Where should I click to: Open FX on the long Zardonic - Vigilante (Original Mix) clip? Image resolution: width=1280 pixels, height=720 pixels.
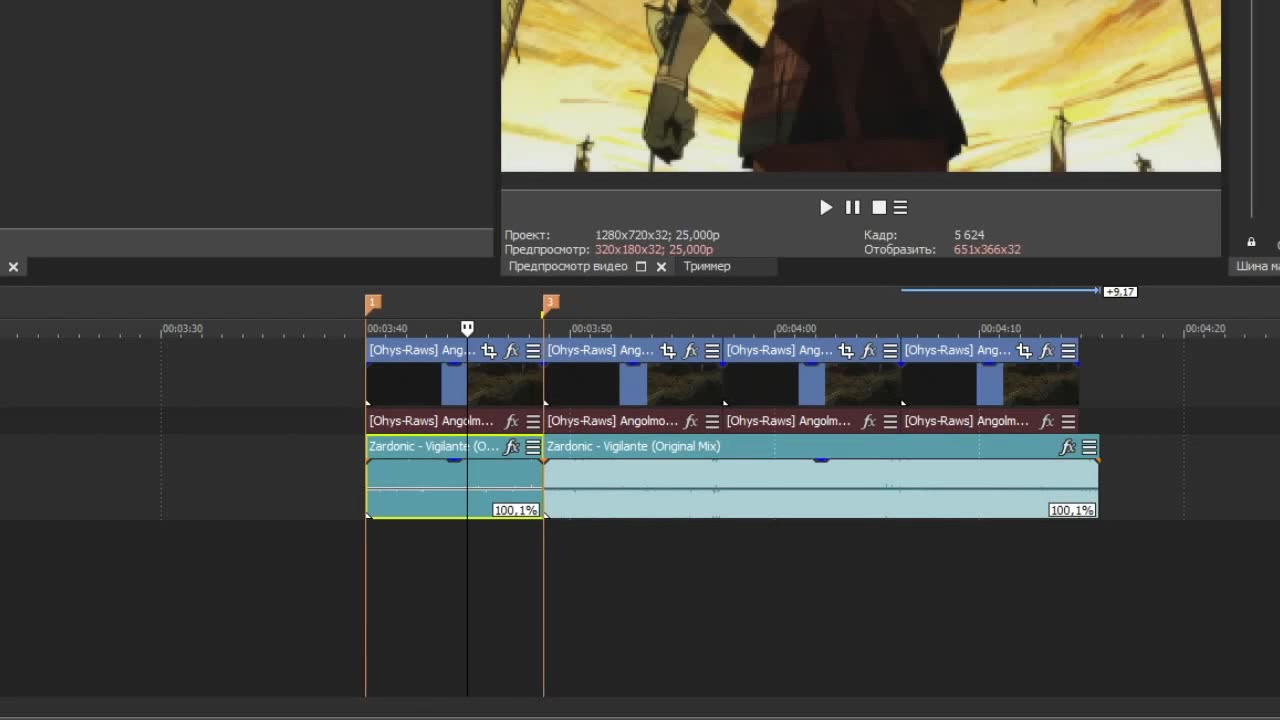pyautogui.click(x=1067, y=447)
